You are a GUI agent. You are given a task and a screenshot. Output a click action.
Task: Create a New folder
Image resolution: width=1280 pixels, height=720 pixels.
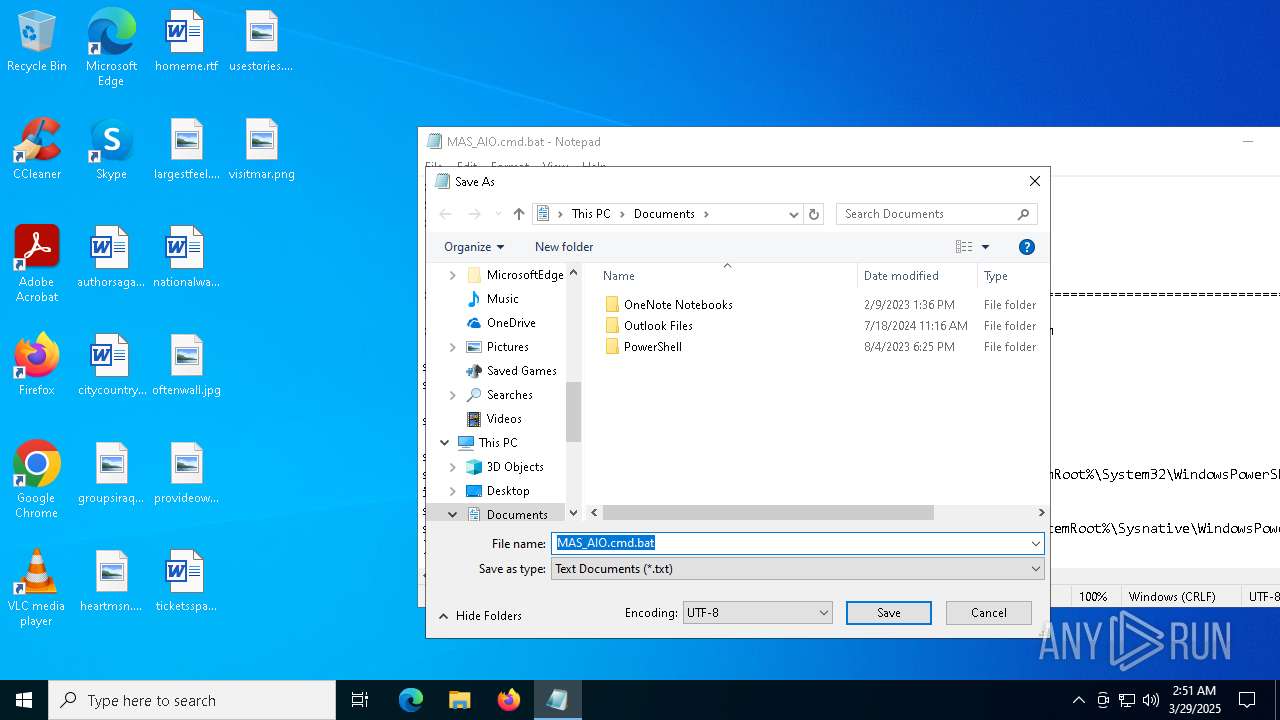click(x=564, y=247)
